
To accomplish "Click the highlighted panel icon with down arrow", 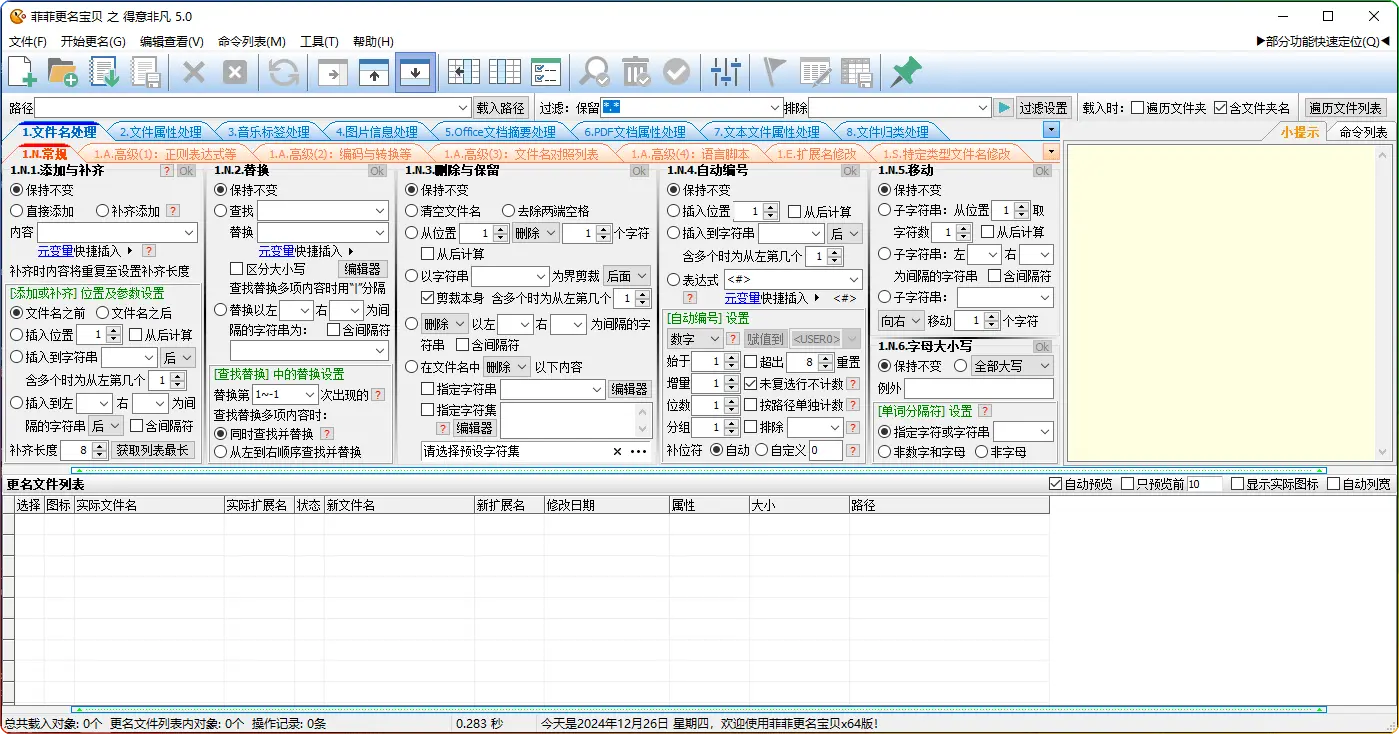I will (x=415, y=72).
